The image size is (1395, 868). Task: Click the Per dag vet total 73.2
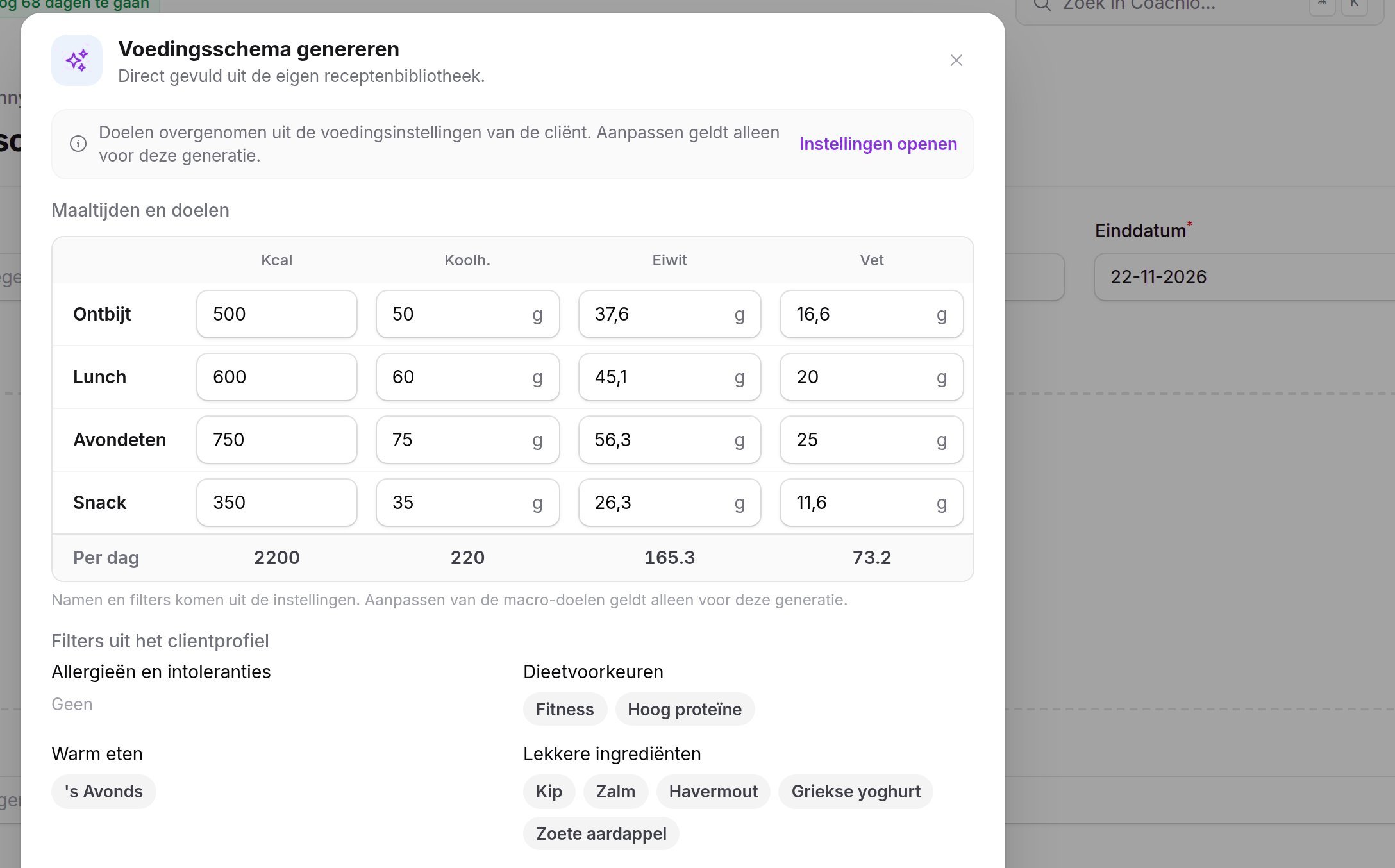(871, 558)
